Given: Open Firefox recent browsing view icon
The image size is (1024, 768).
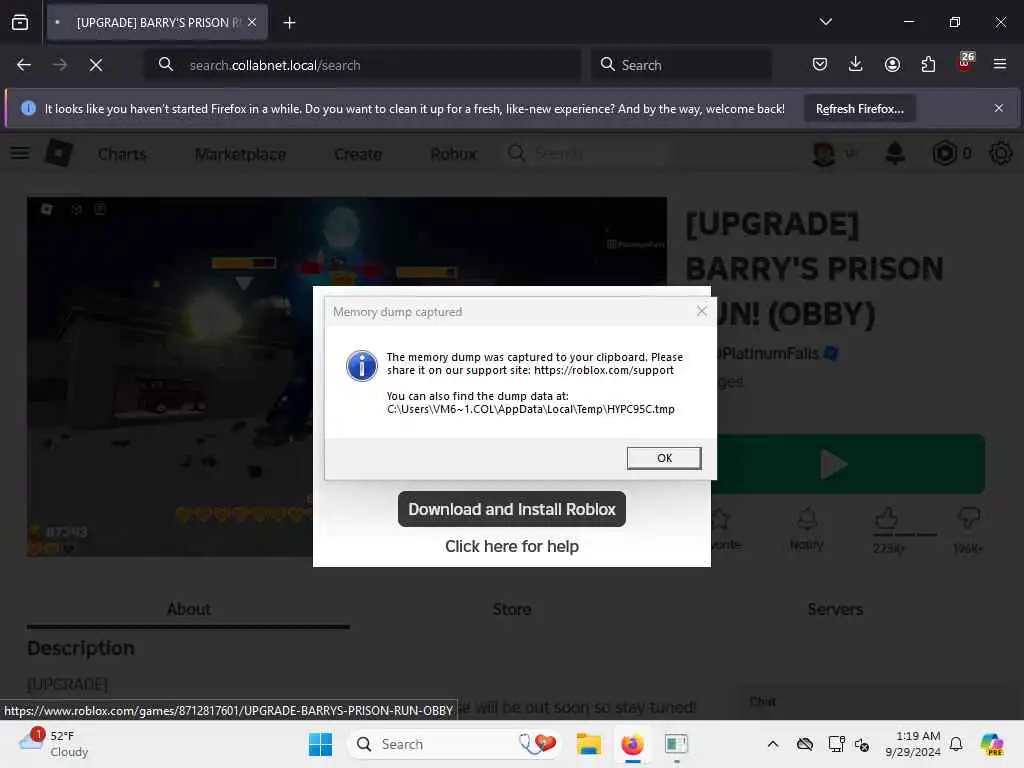Looking at the screenshot, I should point(20,22).
